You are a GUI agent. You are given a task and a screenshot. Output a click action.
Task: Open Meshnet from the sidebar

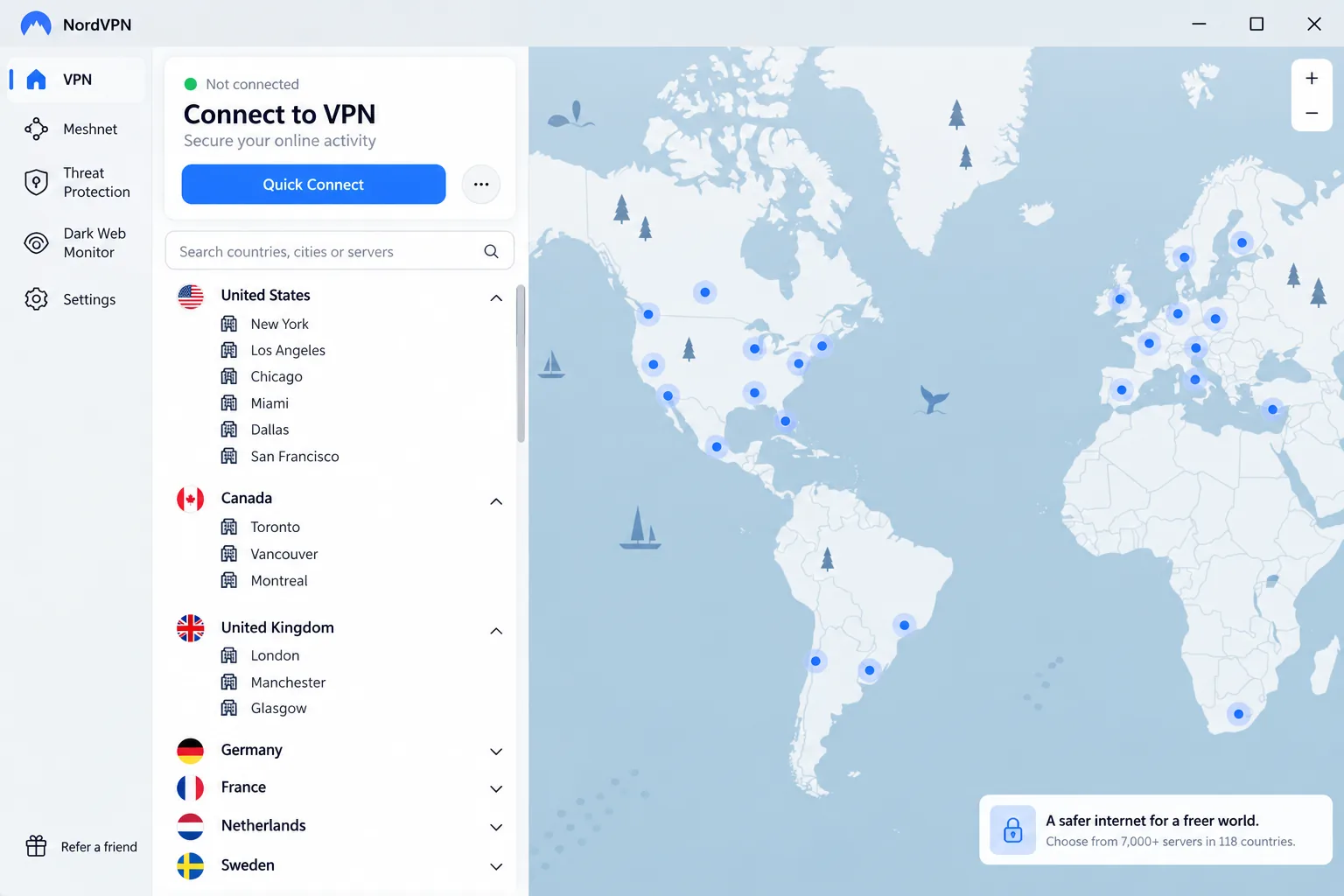[77, 129]
